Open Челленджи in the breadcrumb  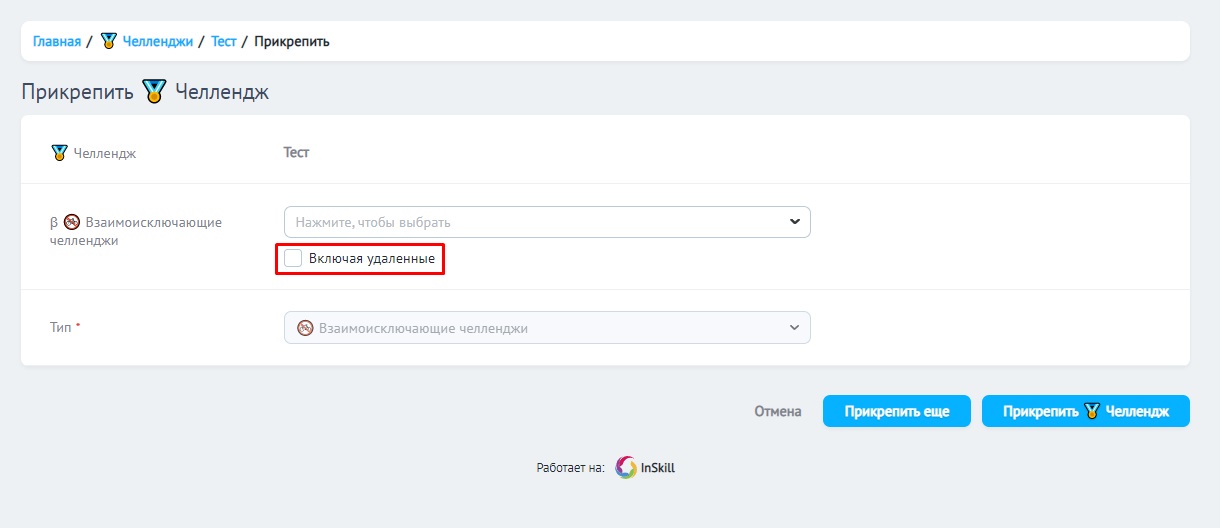[157, 41]
